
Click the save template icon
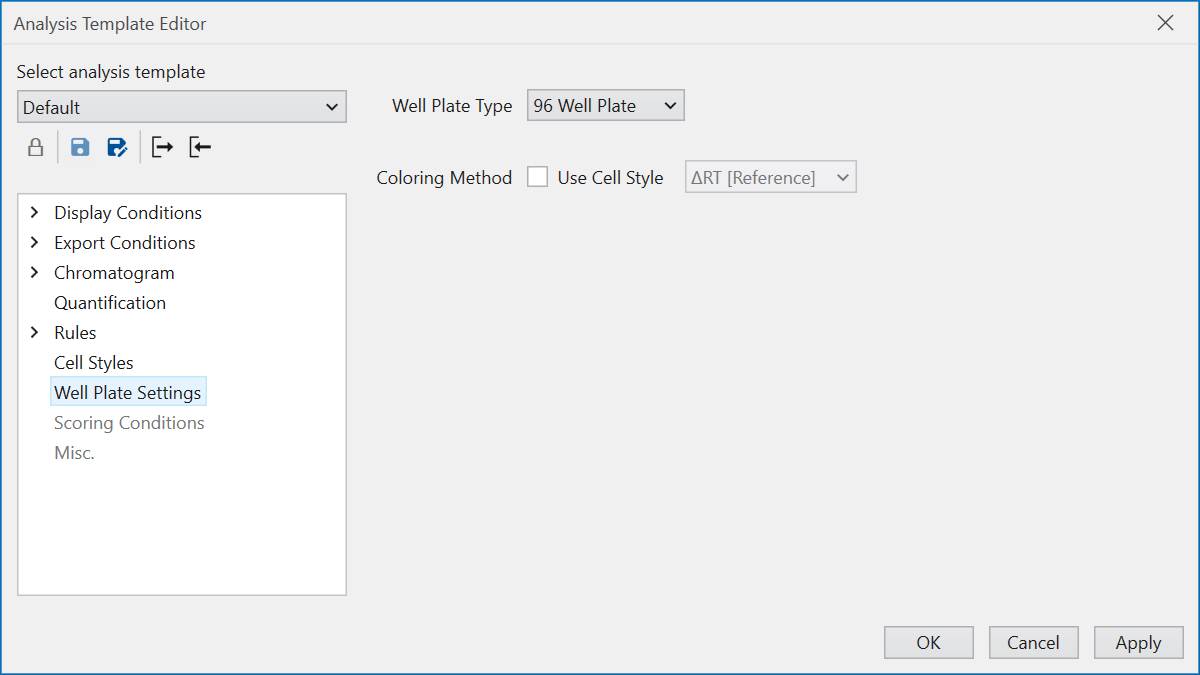point(80,148)
